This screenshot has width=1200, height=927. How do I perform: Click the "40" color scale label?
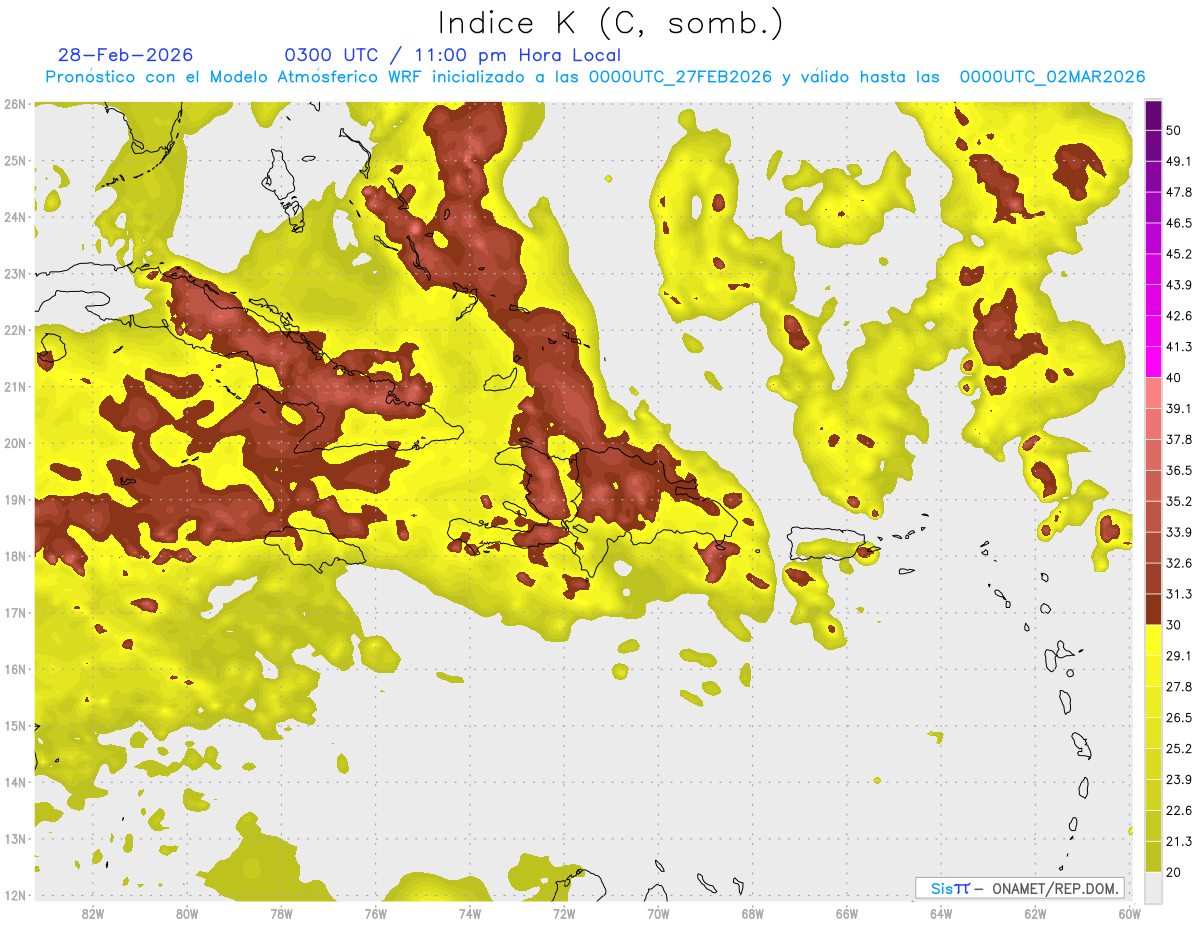pos(1175,377)
